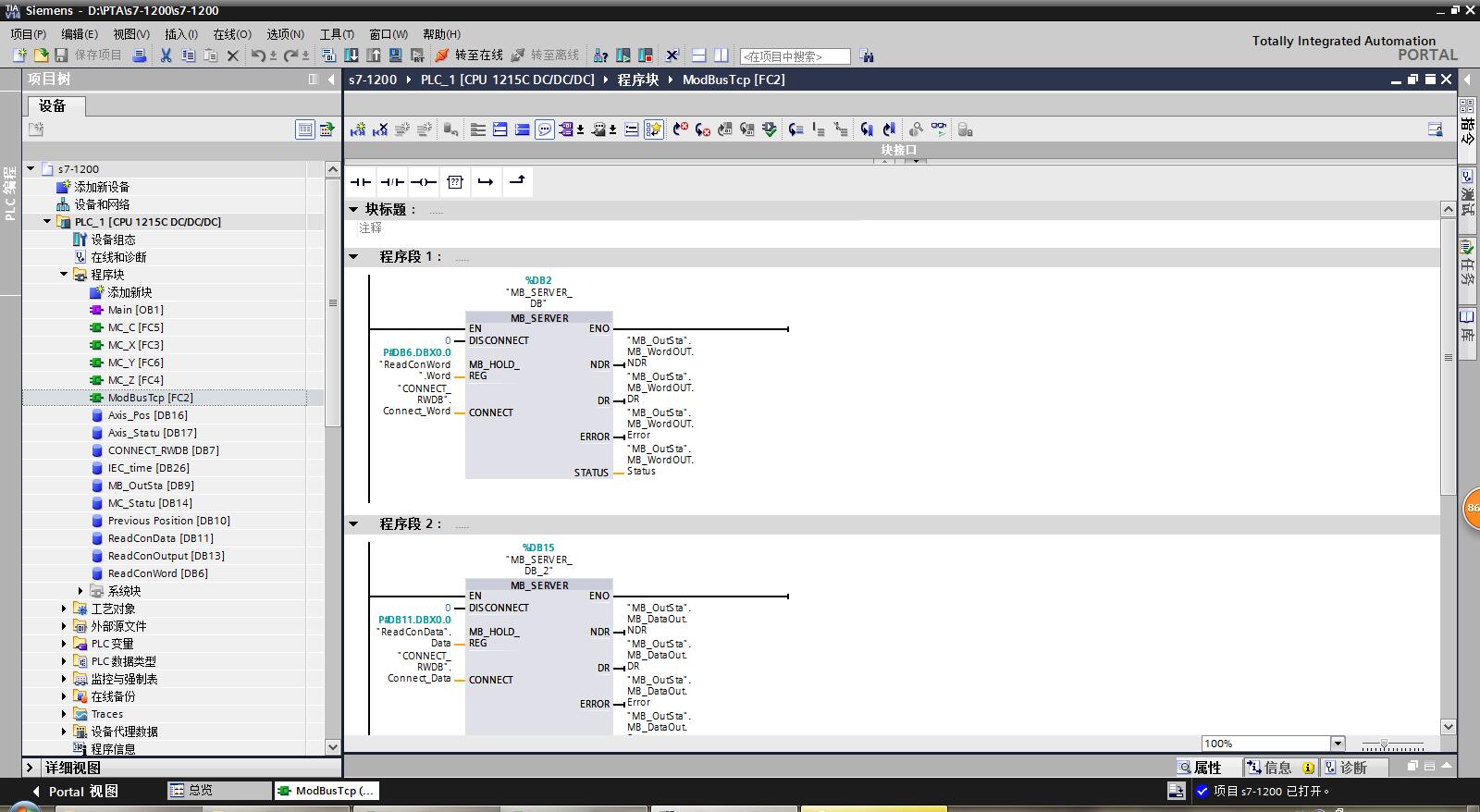
Task: Collapse the s7-1200 project node
Action: [31, 169]
